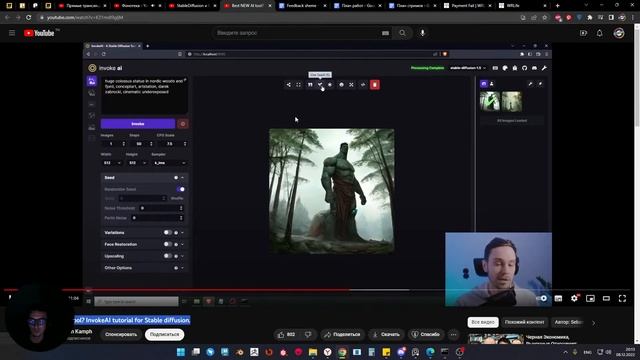Open the stable-diffusion model dropdown
This screenshot has height=360, width=640.
[x=468, y=68]
